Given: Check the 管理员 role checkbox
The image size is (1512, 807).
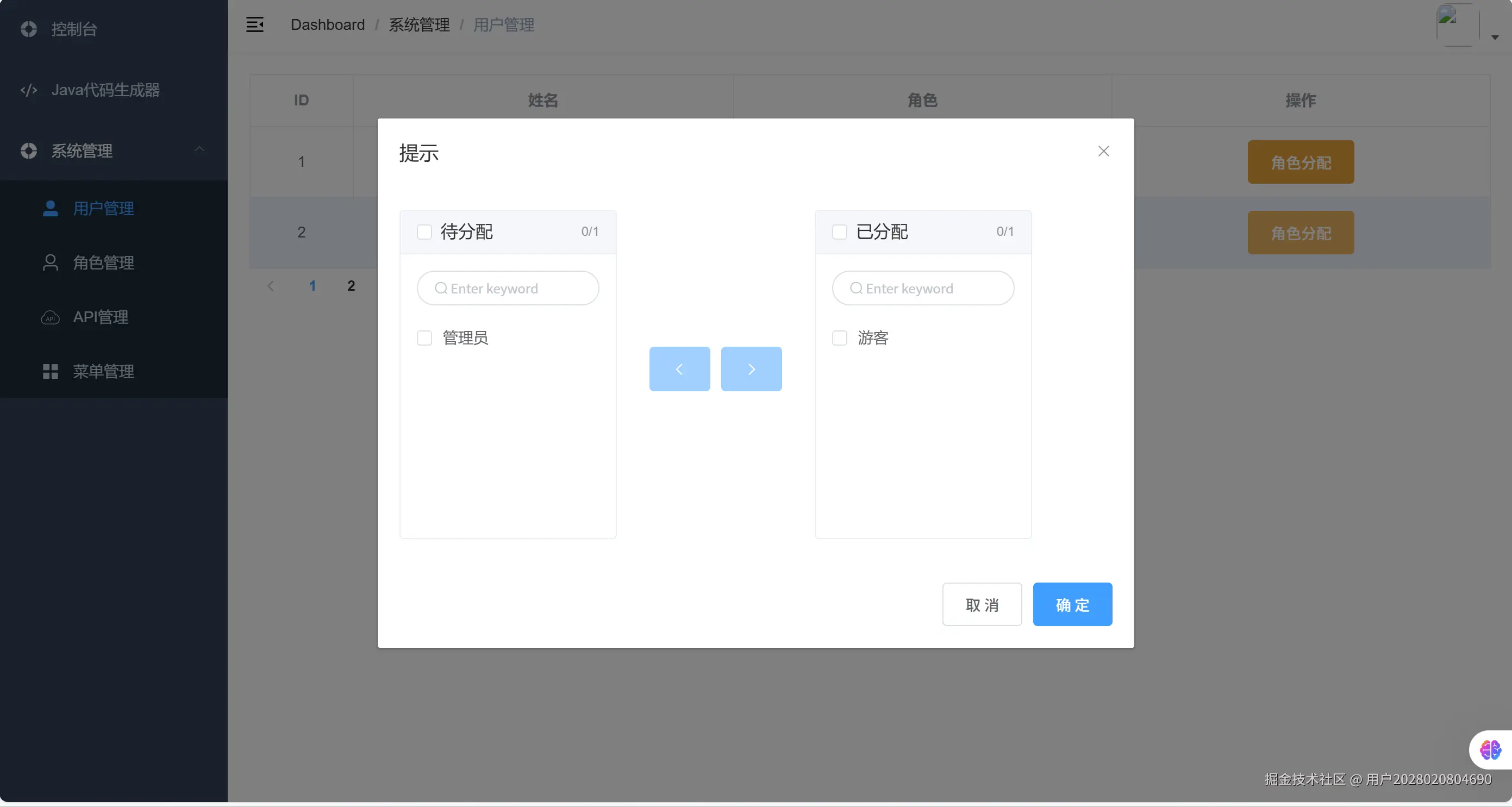Looking at the screenshot, I should (x=424, y=338).
